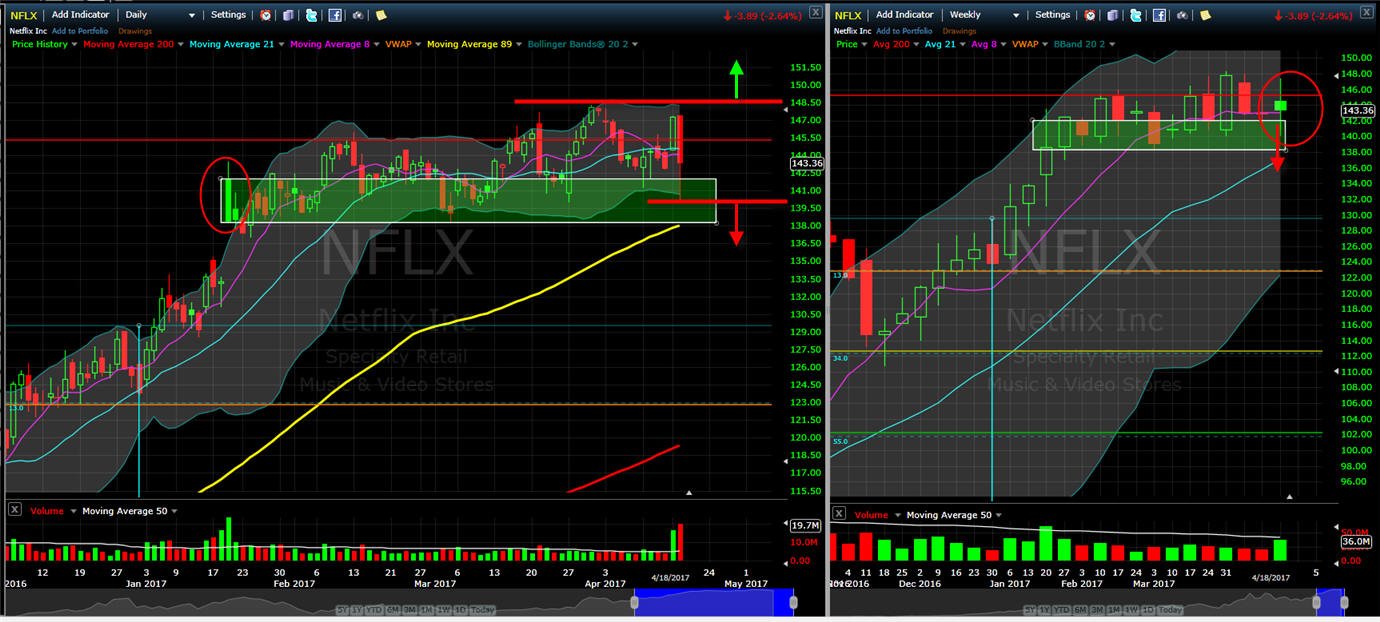This screenshot has width=1380, height=622.
Task: Click the 36.0M volume label in the Weekly chart
Action: point(1354,542)
